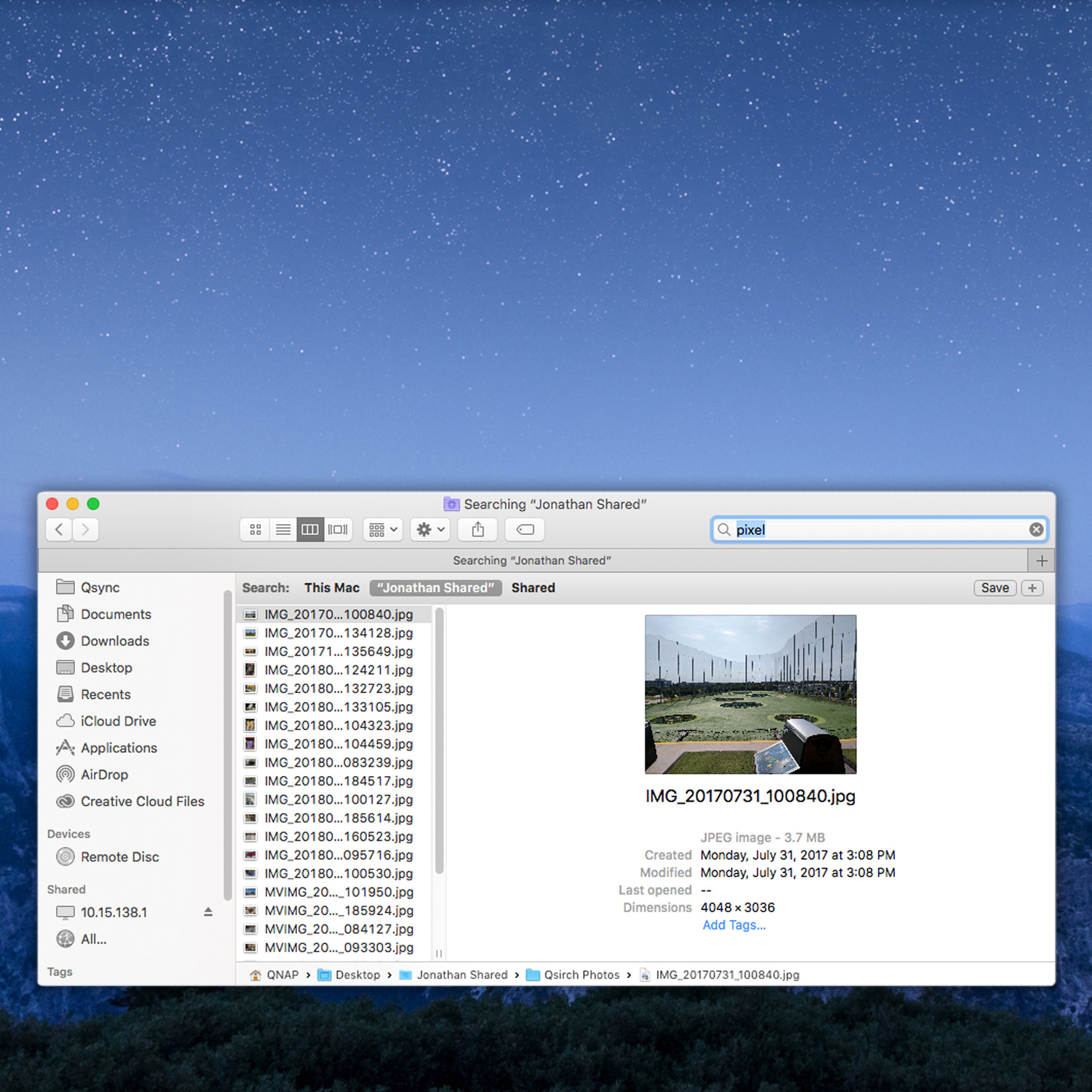Switch to list view in toolbar
This screenshot has width=1092, height=1092.
pyautogui.click(x=283, y=530)
